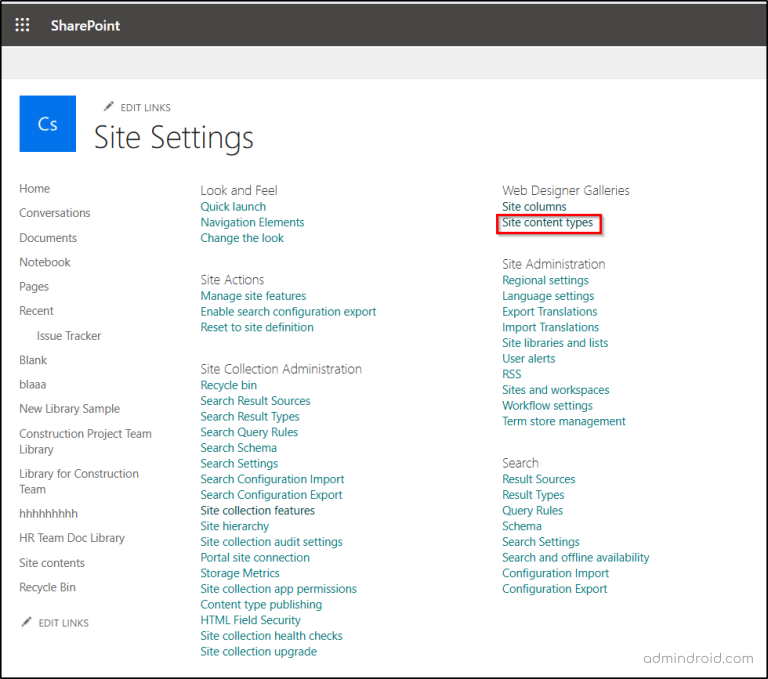Image resolution: width=768 pixels, height=679 pixels.
Task: Open Configuration Import under Search
Action: click(555, 573)
